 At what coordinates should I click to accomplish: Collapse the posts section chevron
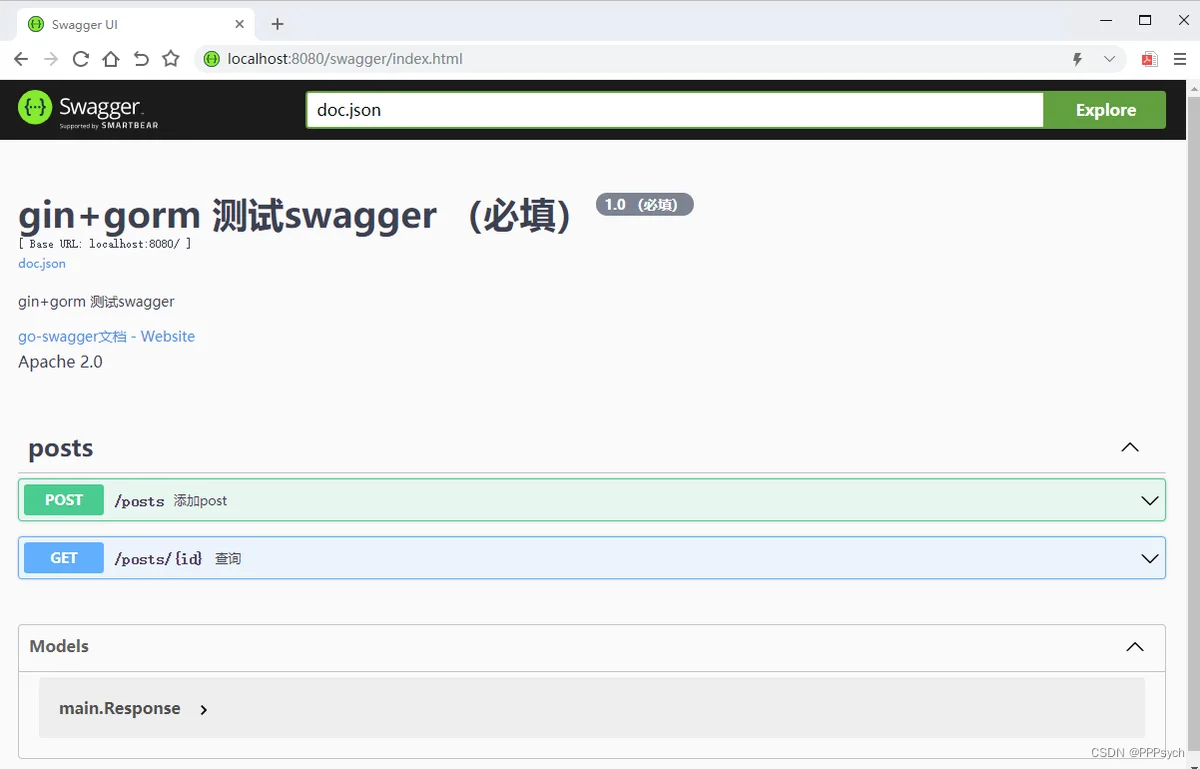1130,447
